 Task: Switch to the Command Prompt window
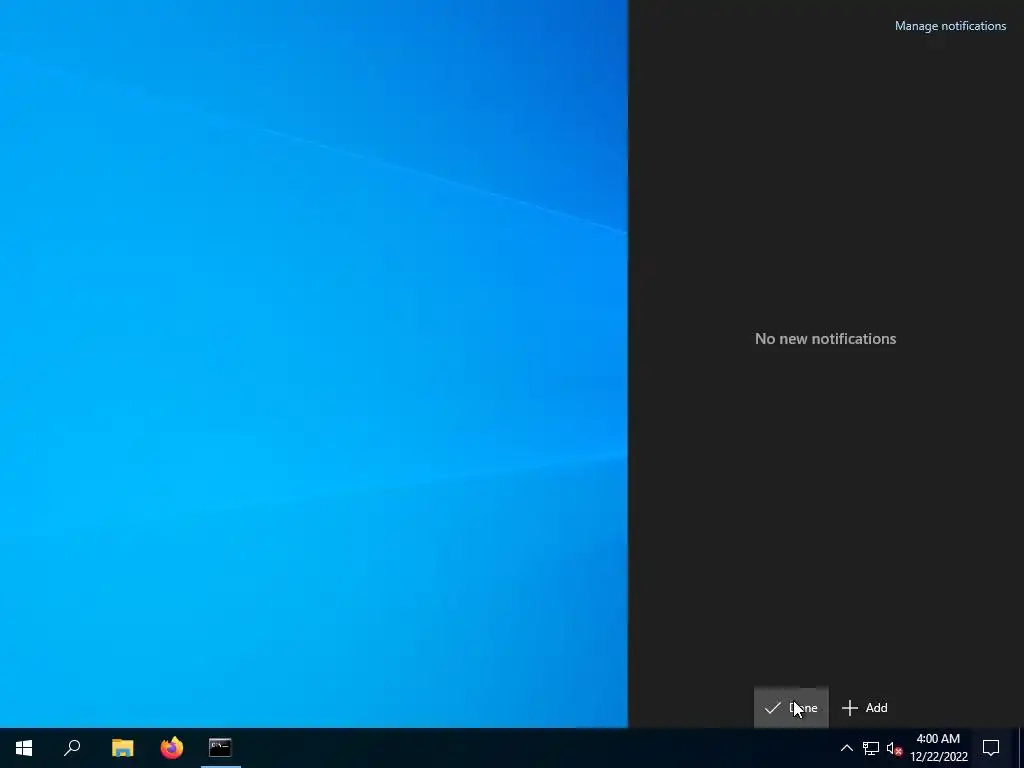(x=221, y=748)
